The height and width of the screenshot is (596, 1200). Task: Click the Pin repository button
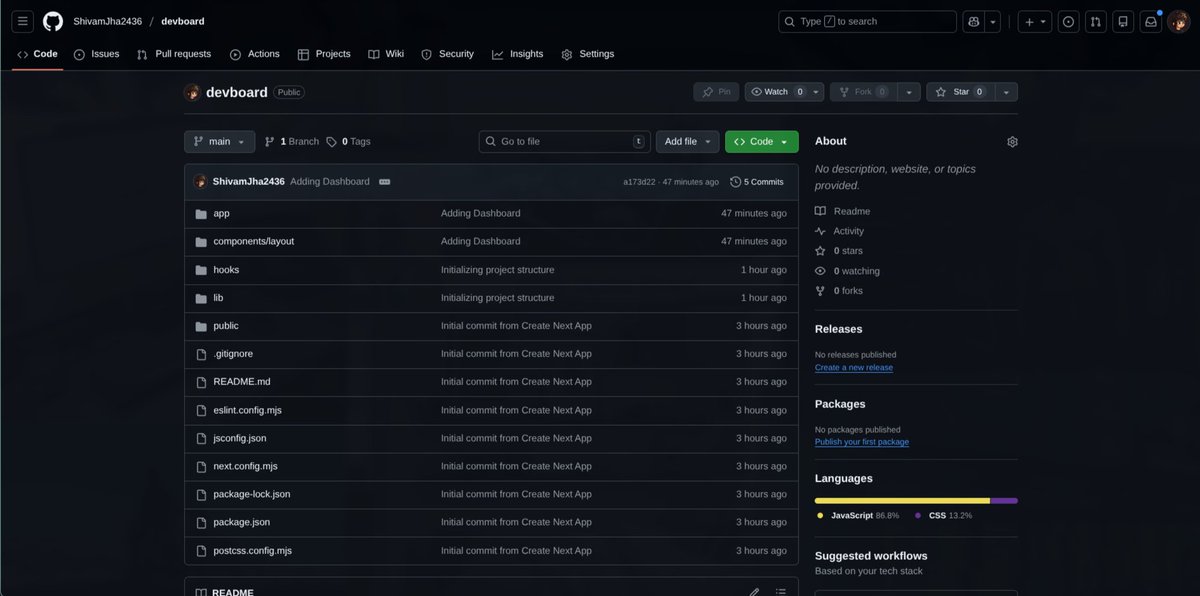[716, 92]
